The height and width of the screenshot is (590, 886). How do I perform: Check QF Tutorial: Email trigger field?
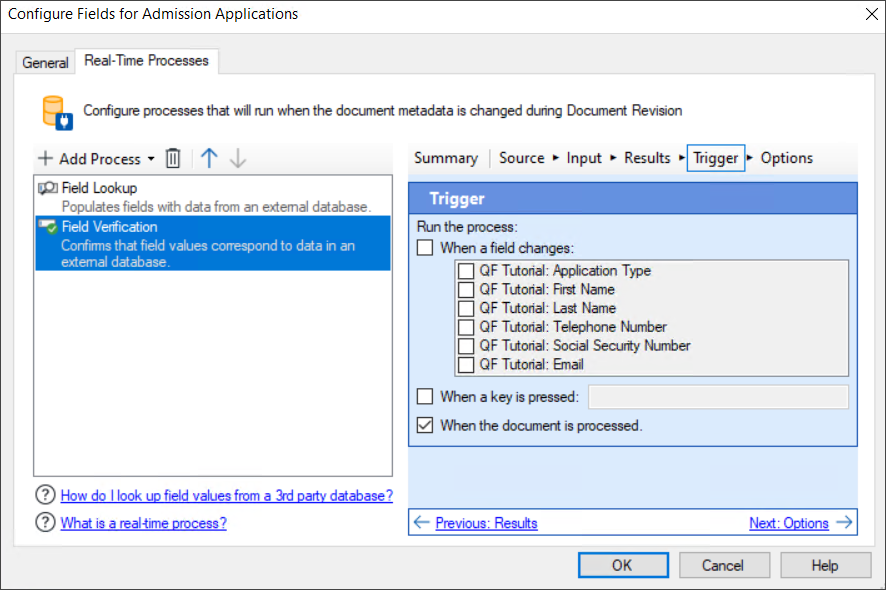(465, 364)
